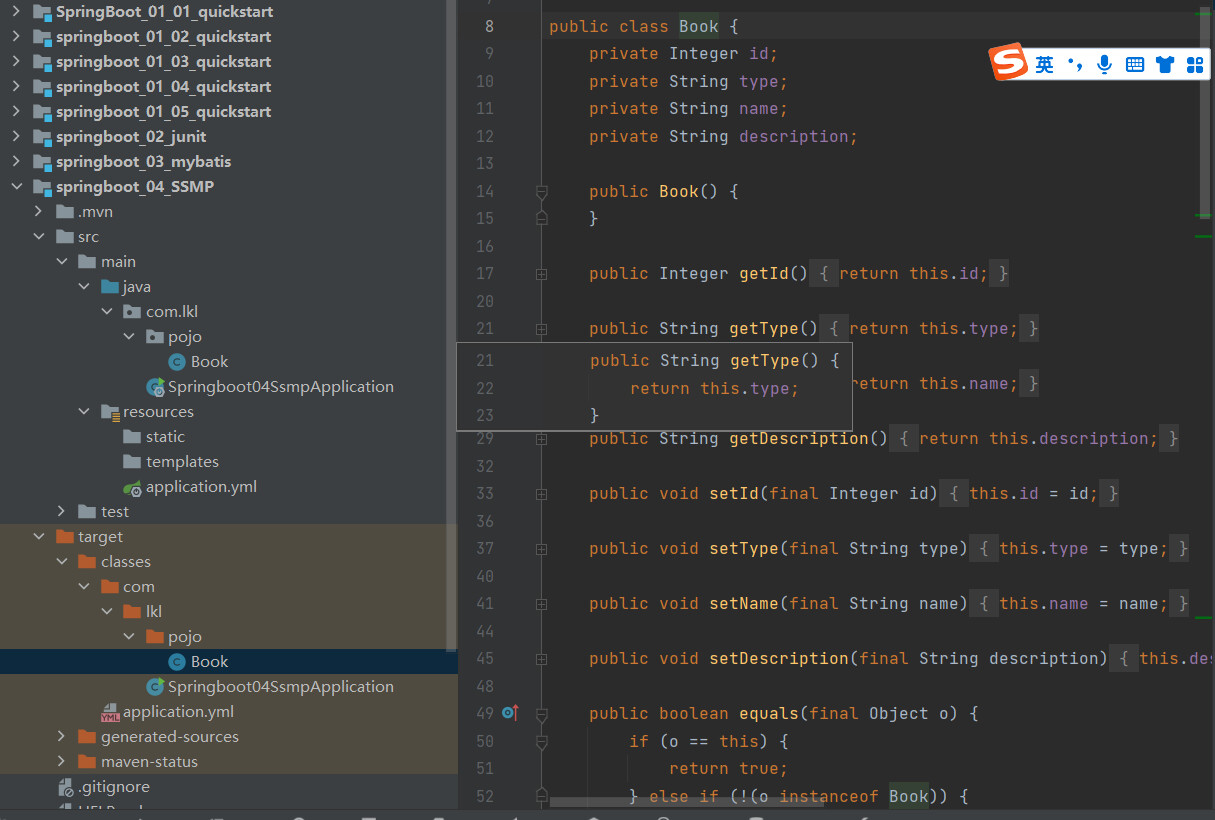The height and width of the screenshot is (820, 1215).
Task: Open Sogou soft keyboard icon
Action: click(x=1135, y=65)
